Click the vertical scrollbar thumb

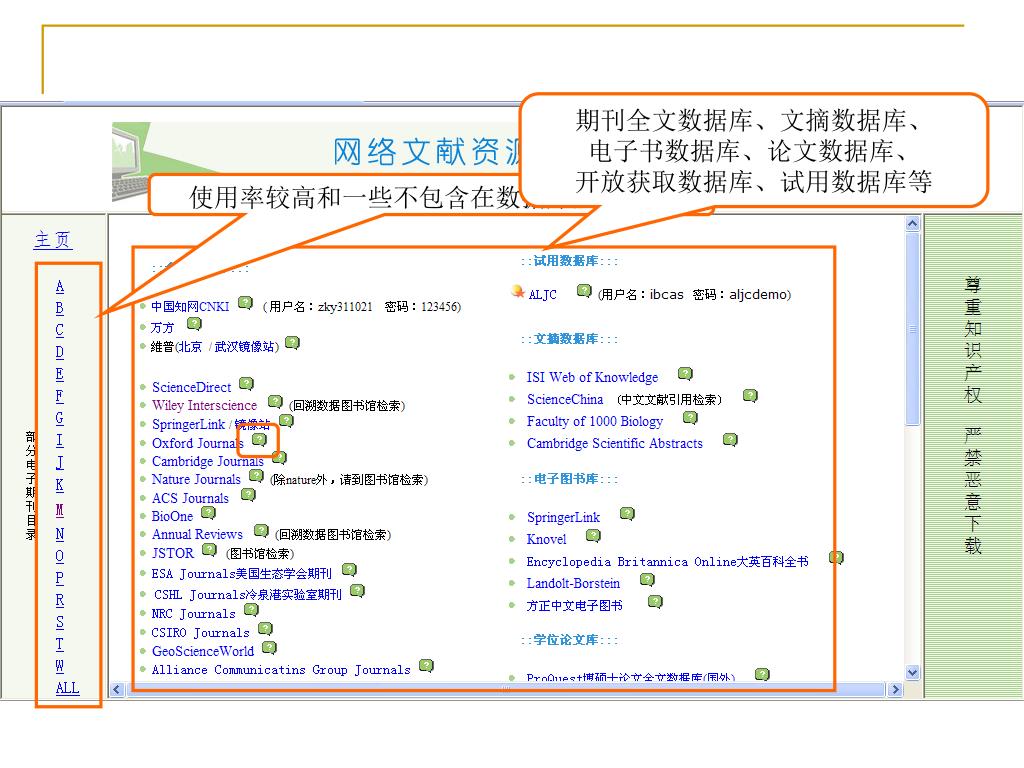pos(913,329)
